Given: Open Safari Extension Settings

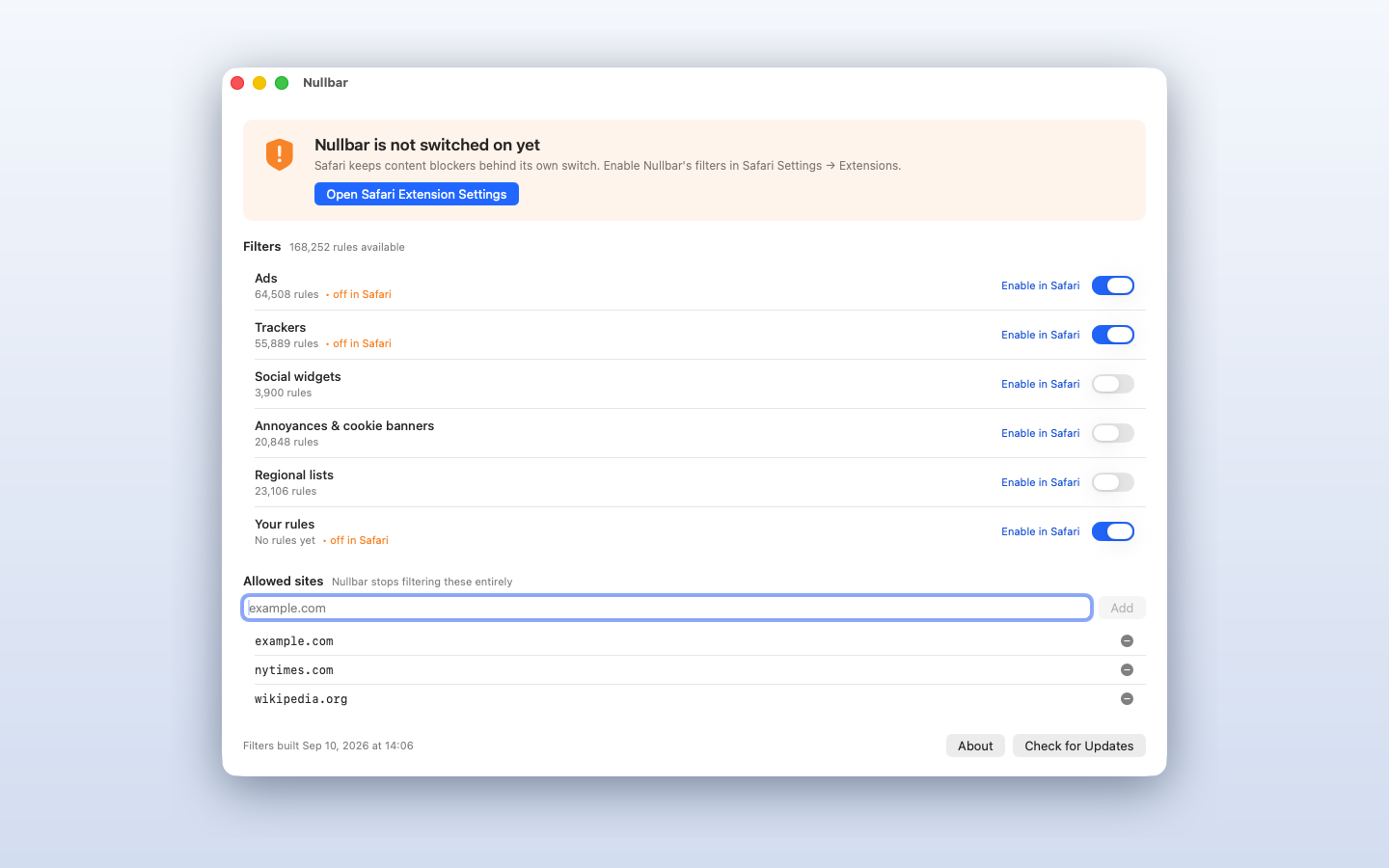Looking at the screenshot, I should [417, 194].
